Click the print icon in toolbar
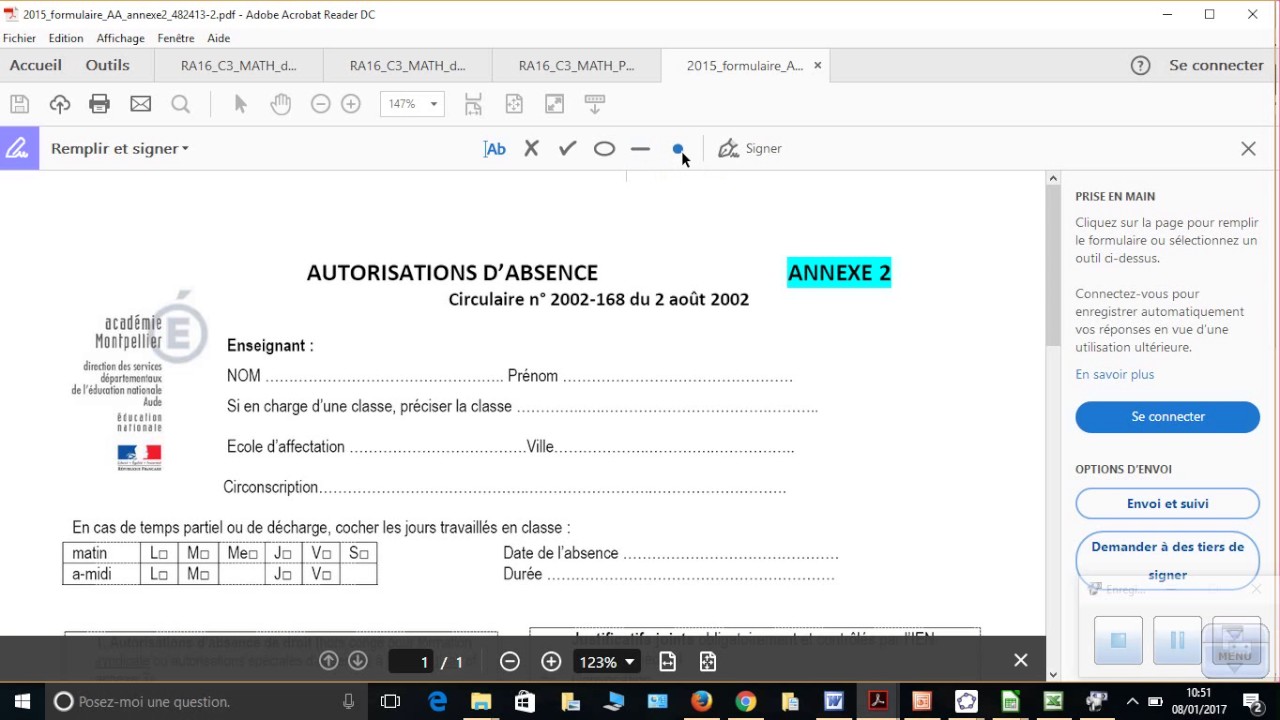Viewport: 1280px width, 720px height. coord(99,104)
